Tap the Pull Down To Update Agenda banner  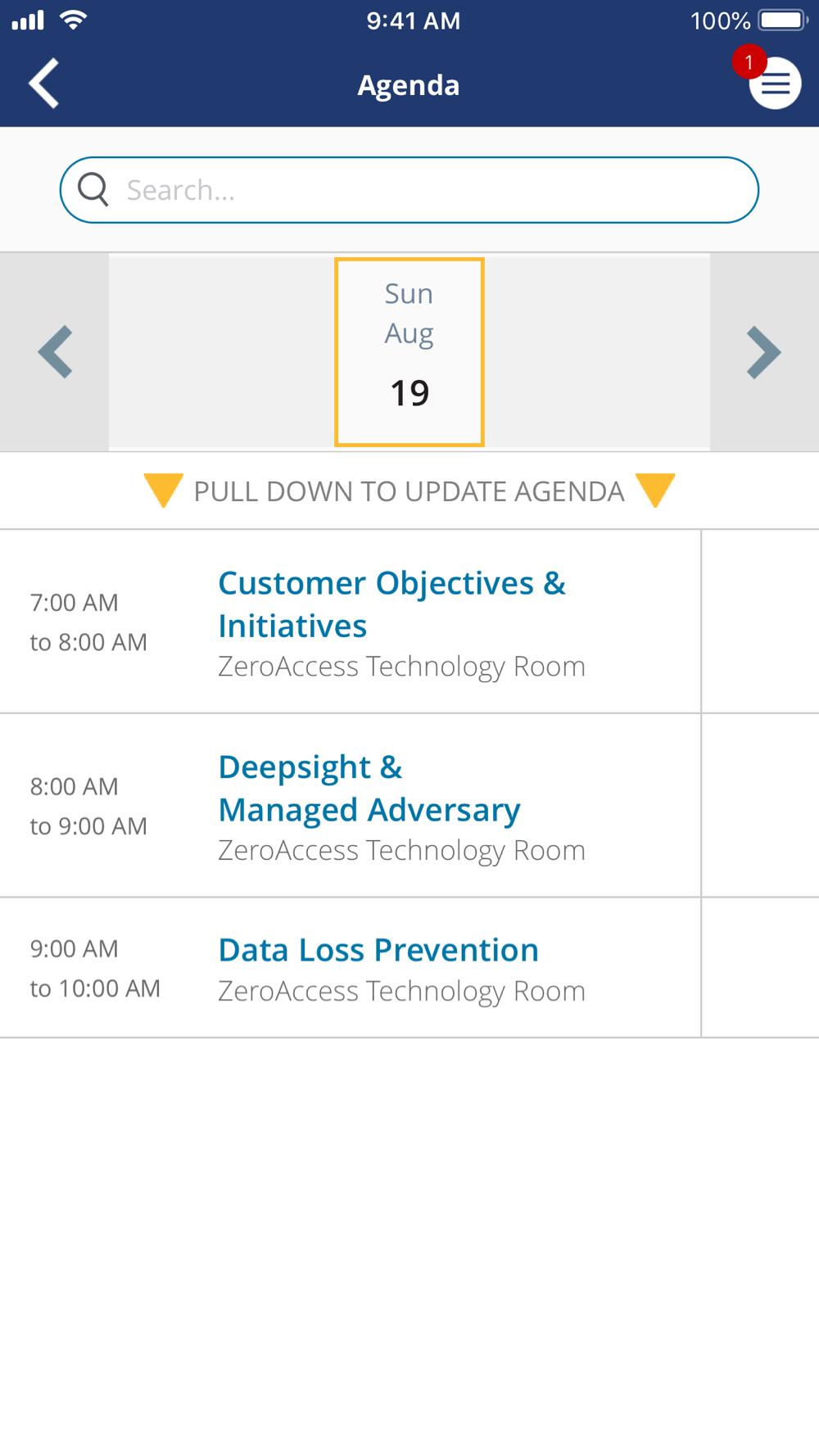(409, 491)
